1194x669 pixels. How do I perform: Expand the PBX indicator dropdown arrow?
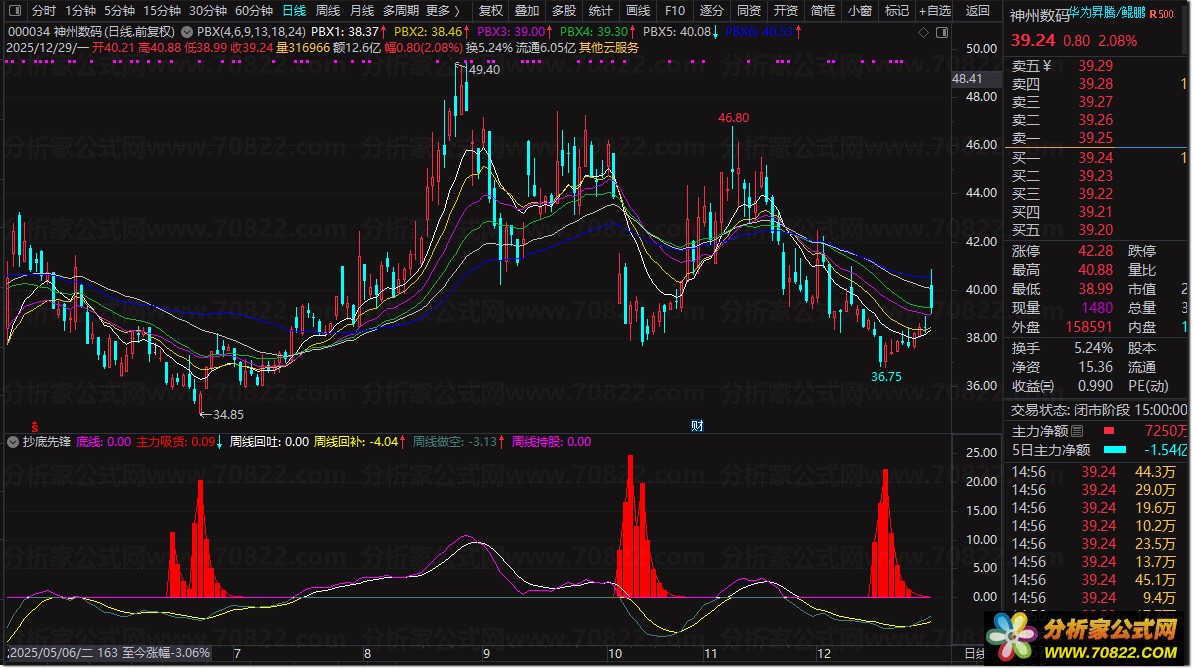(189, 32)
